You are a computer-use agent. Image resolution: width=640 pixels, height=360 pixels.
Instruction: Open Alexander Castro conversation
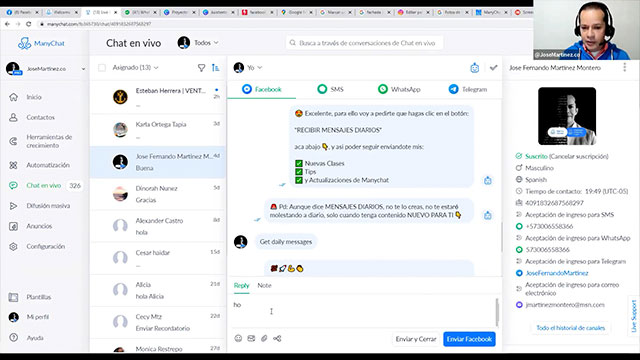tap(158, 227)
